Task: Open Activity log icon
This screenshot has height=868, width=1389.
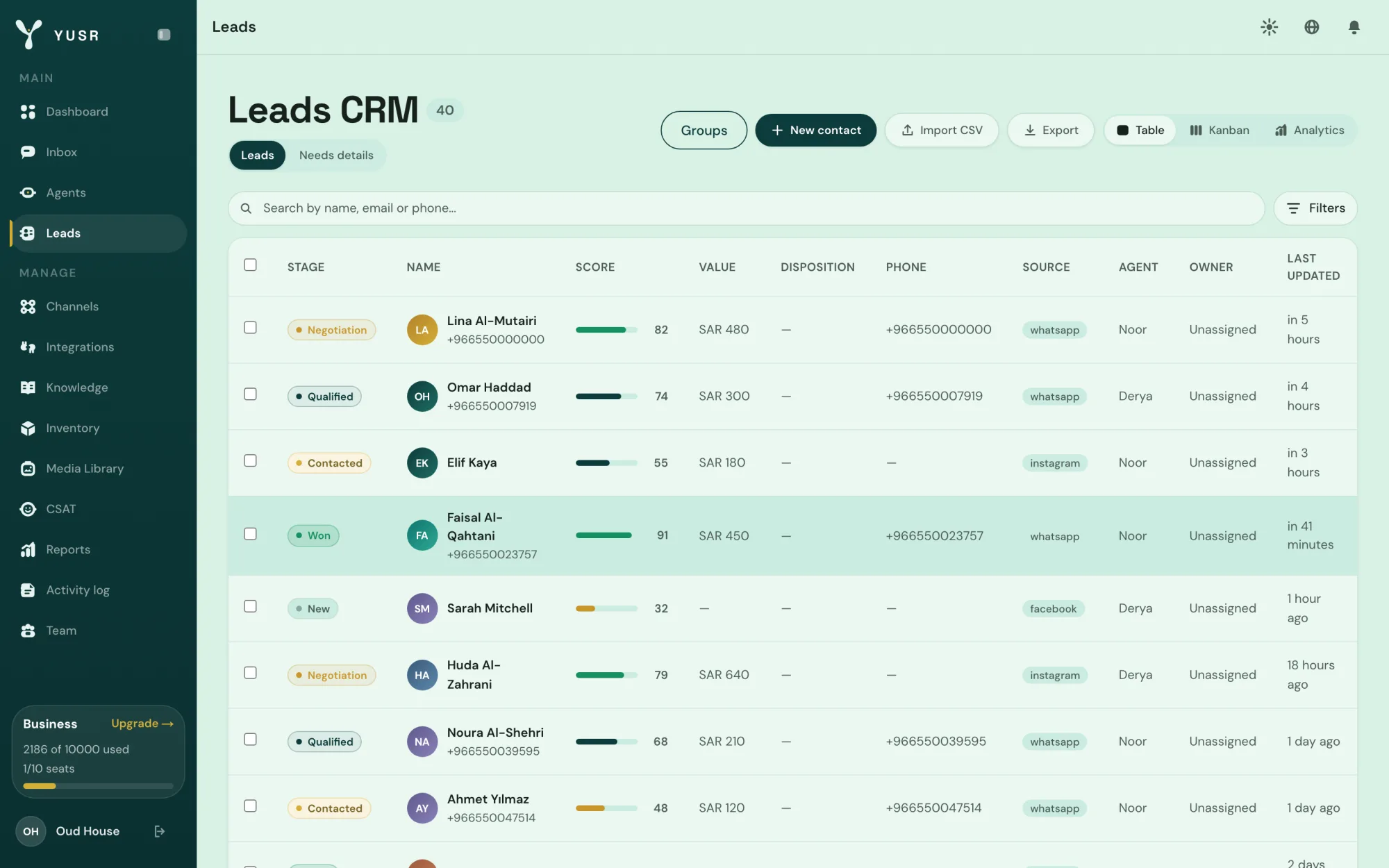Action: pyautogui.click(x=28, y=590)
